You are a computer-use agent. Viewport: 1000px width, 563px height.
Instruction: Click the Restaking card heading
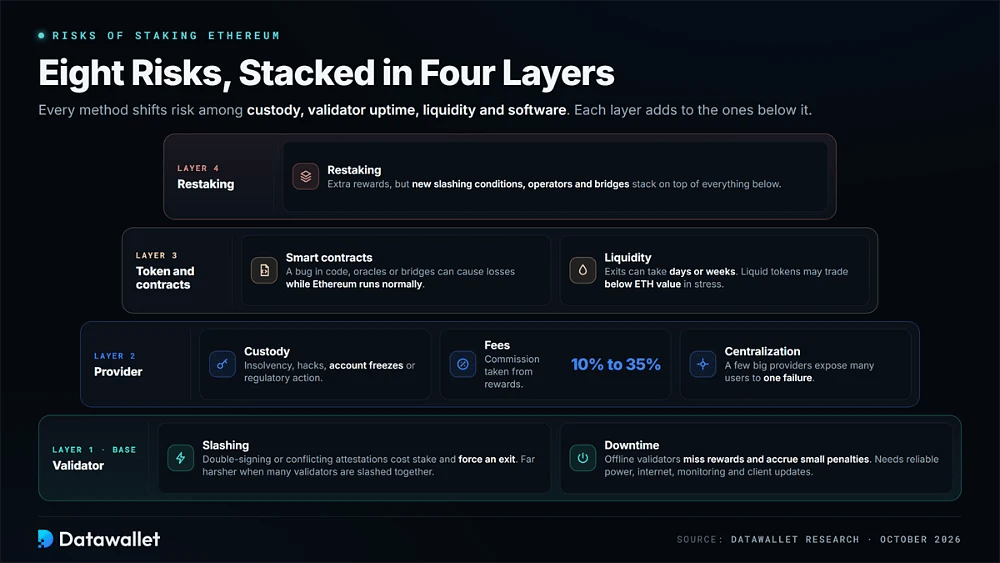(354, 170)
